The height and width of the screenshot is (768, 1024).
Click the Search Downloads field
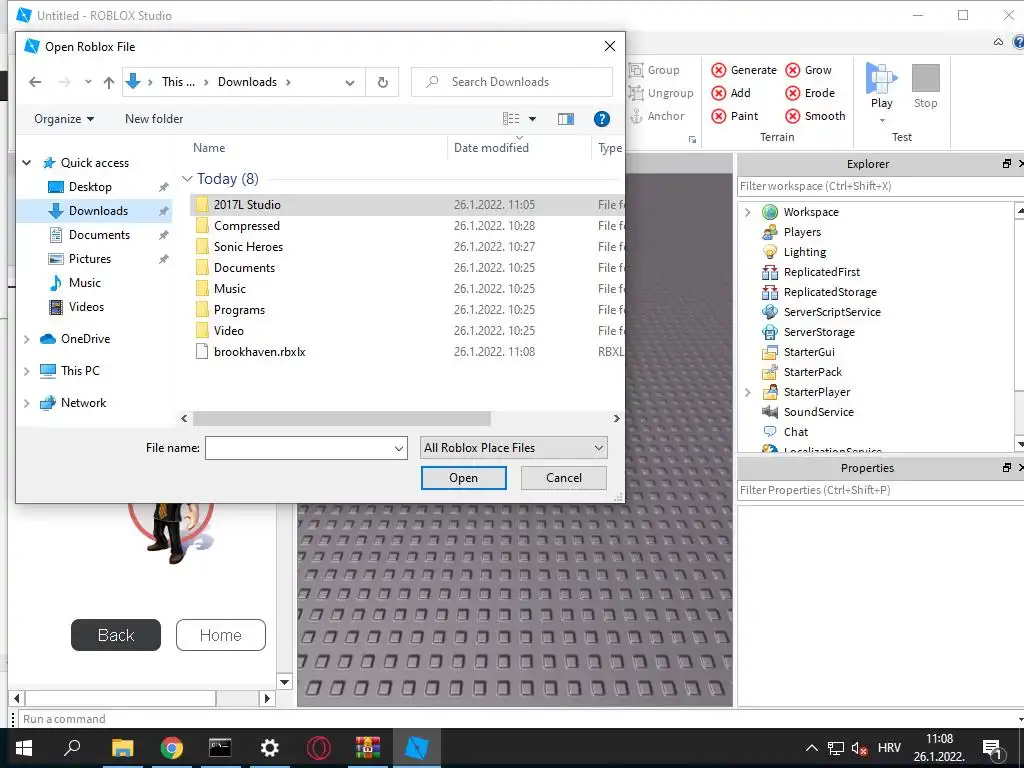click(512, 82)
